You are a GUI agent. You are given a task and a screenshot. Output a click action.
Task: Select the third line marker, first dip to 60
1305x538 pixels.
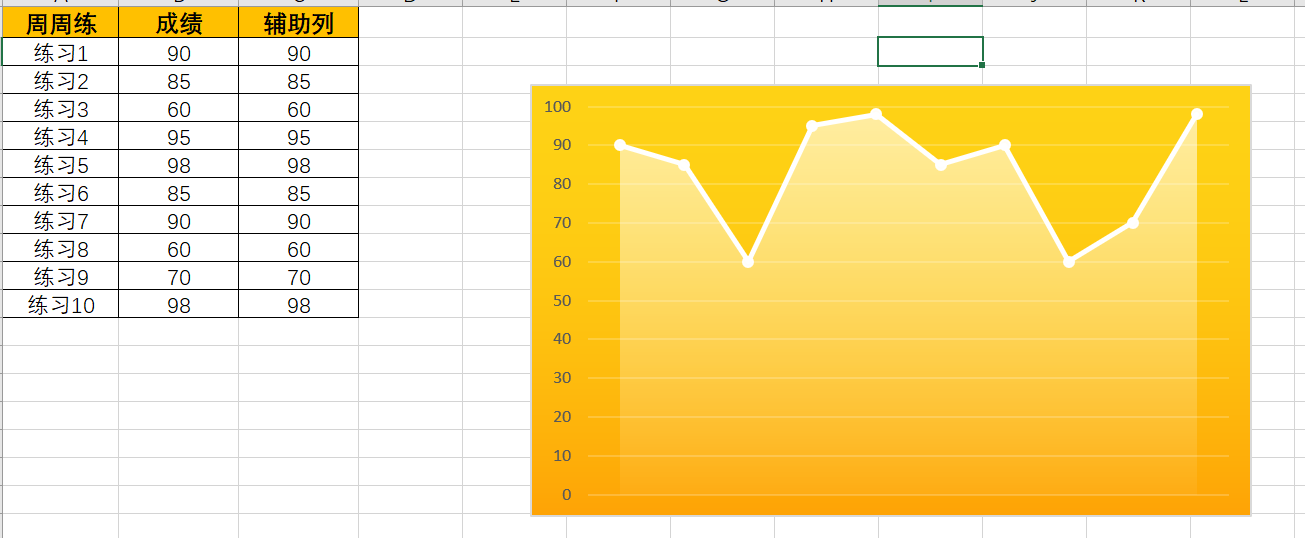coord(748,262)
